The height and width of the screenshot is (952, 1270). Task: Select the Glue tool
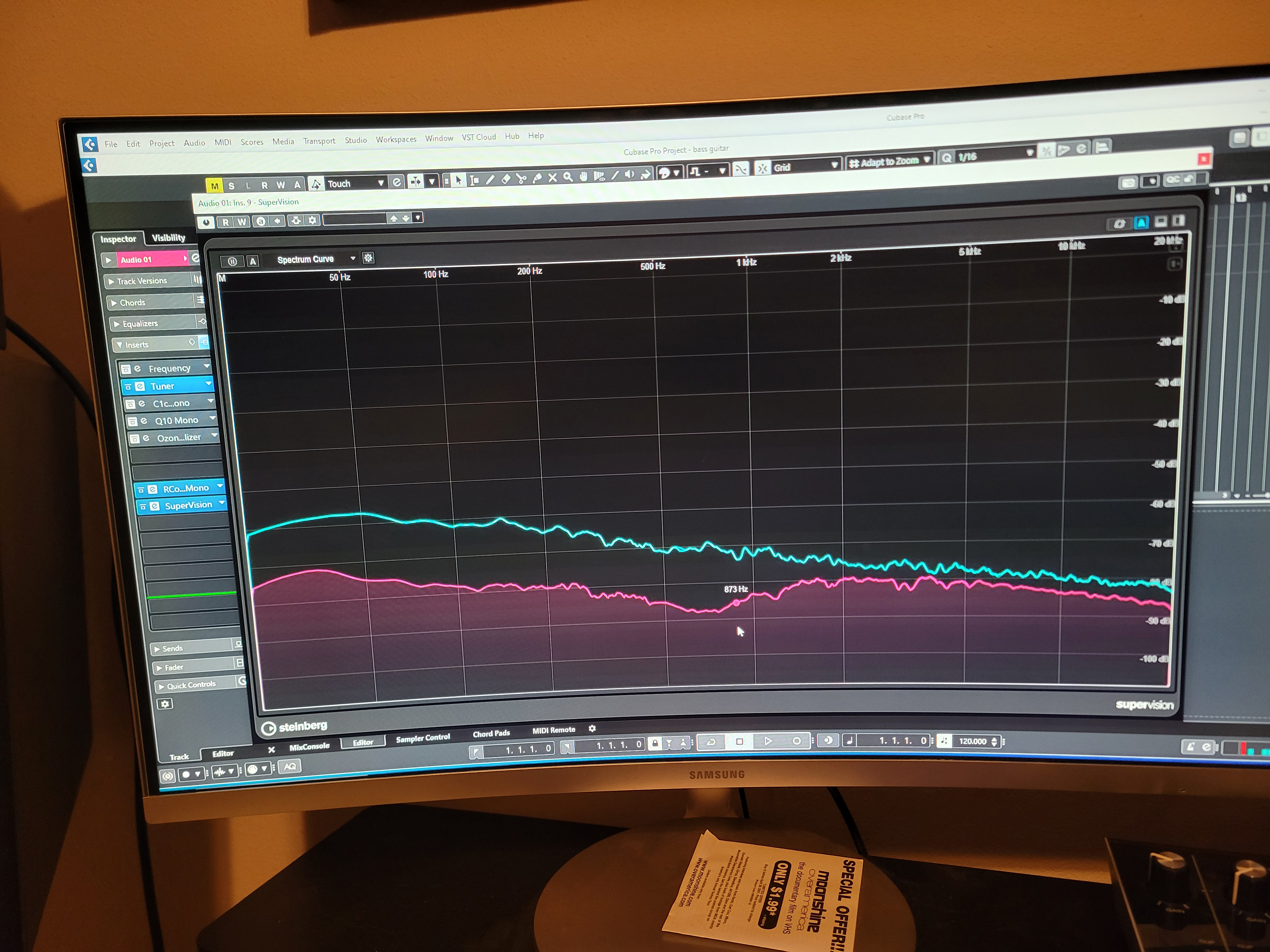pyautogui.click(x=537, y=178)
